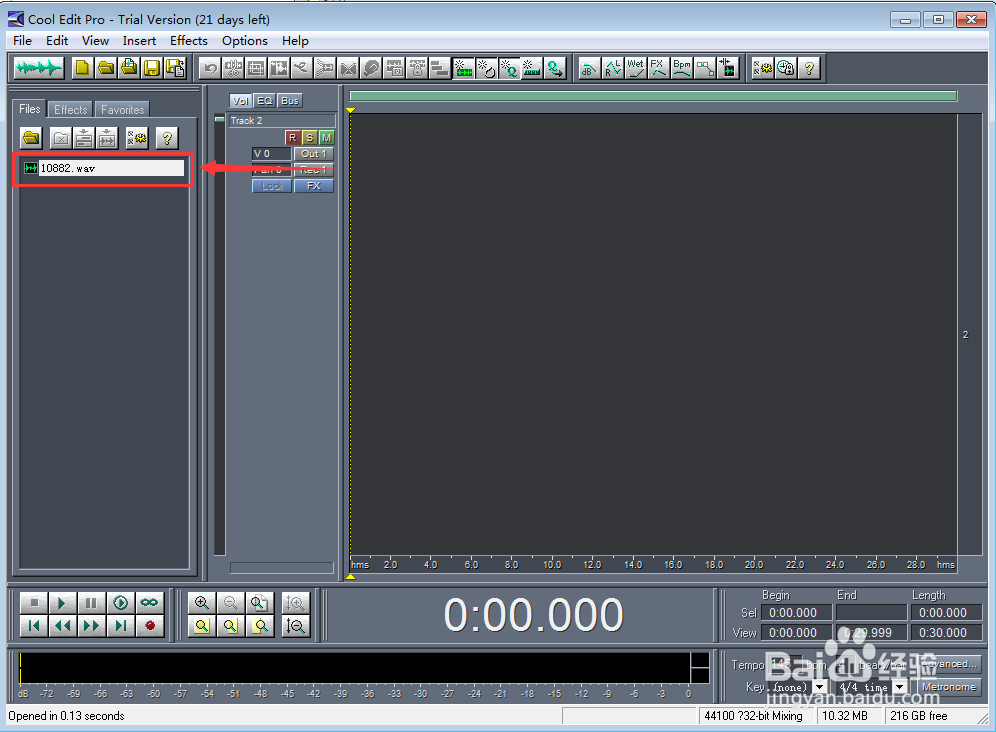Open the Options menu
The width and height of the screenshot is (996, 732).
pyautogui.click(x=245, y=41)
